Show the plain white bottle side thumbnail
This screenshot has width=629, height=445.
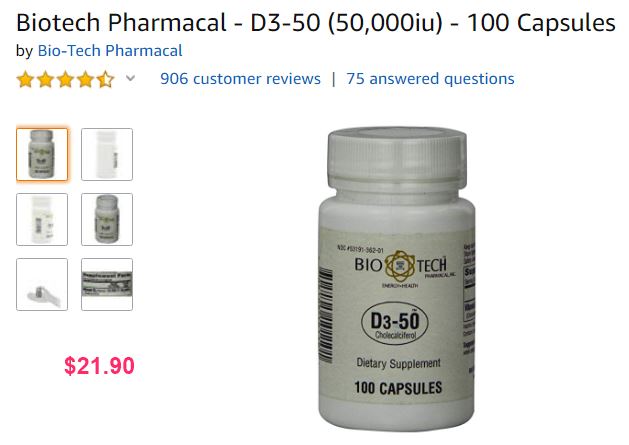click(107, 154)
